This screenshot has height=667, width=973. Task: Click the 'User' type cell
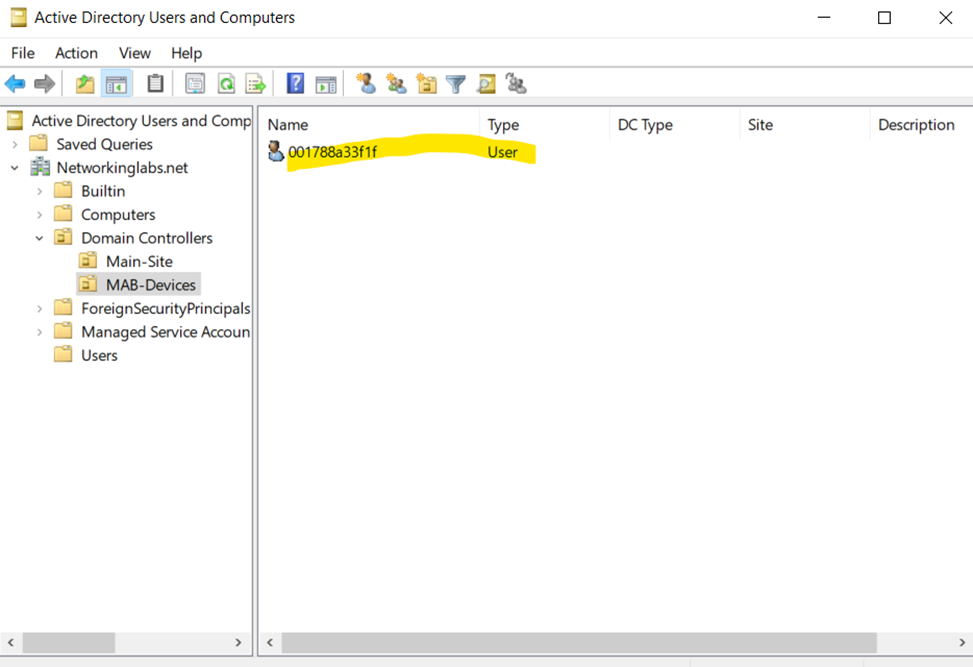tap(502, 152)
